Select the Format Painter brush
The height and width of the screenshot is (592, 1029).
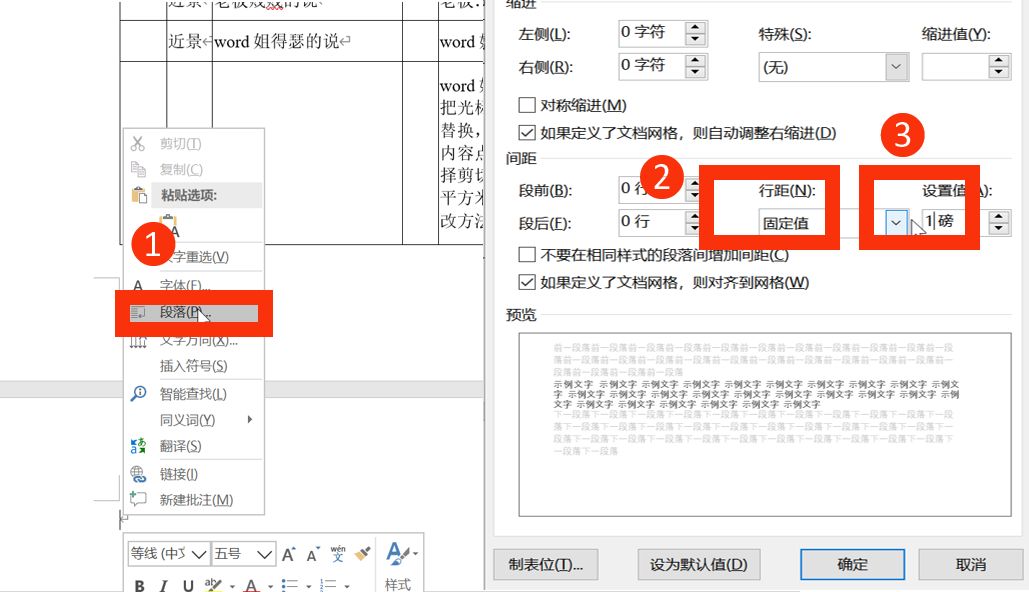tap(363, 554)
